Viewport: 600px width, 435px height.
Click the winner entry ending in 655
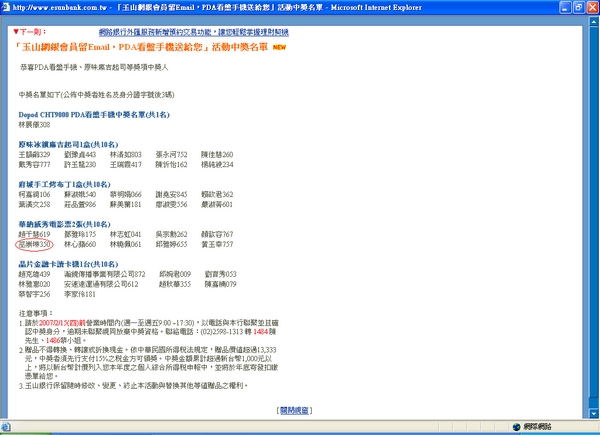pos(171,244)
